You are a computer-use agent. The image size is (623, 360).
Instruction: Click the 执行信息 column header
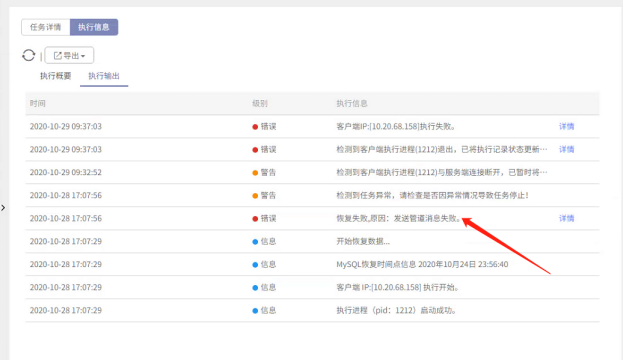352,103
